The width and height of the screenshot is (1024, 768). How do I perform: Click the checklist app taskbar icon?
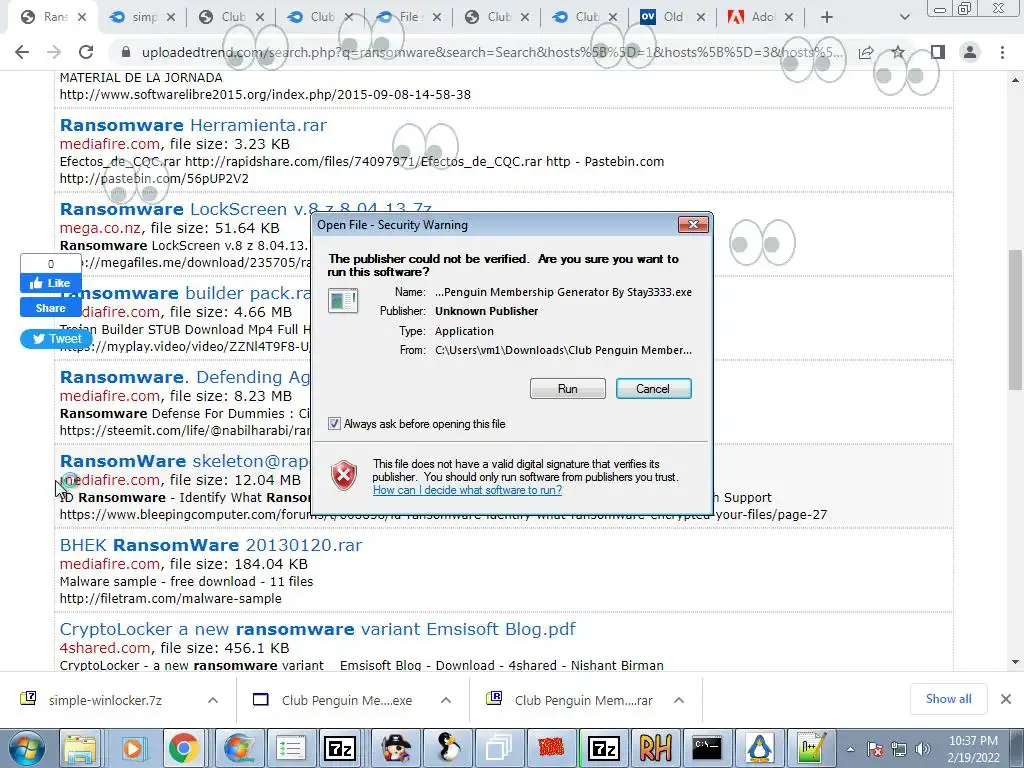tap(291, 748)
